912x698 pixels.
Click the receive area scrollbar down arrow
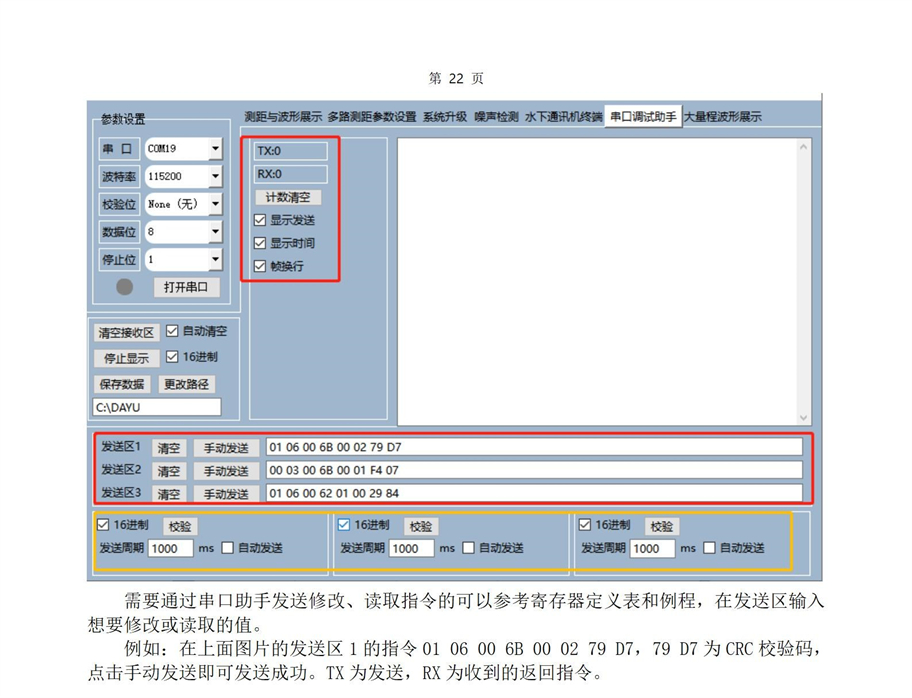pos(803,417)
